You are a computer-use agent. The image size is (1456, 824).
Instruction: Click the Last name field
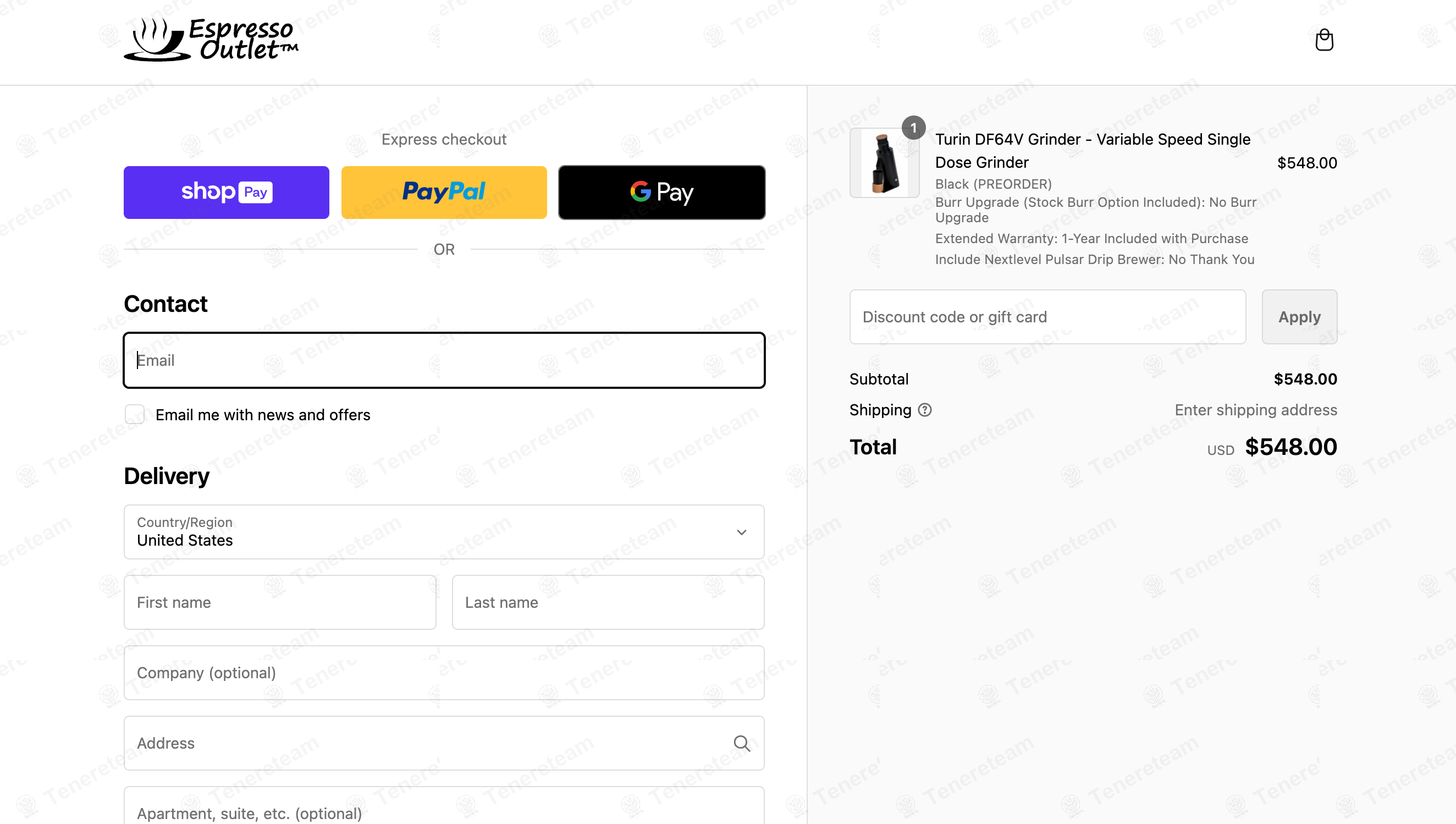pos(608,602)
